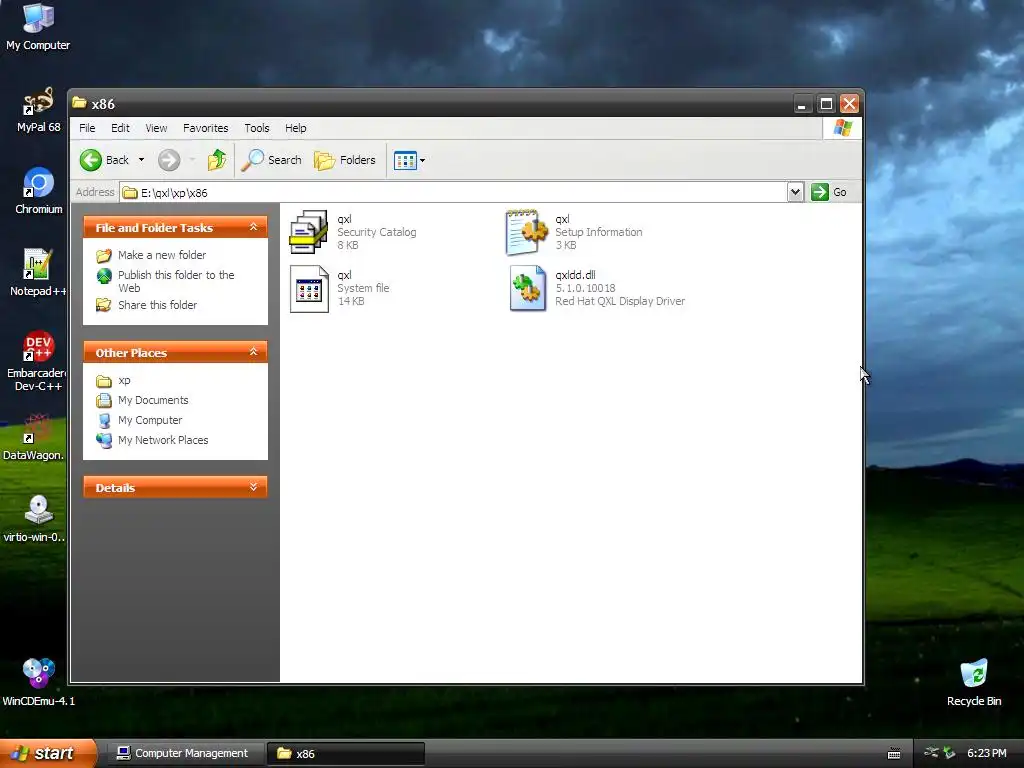Switch to Computer Management taskbar button
This screenshot has width=1024, height=768.
184,754
